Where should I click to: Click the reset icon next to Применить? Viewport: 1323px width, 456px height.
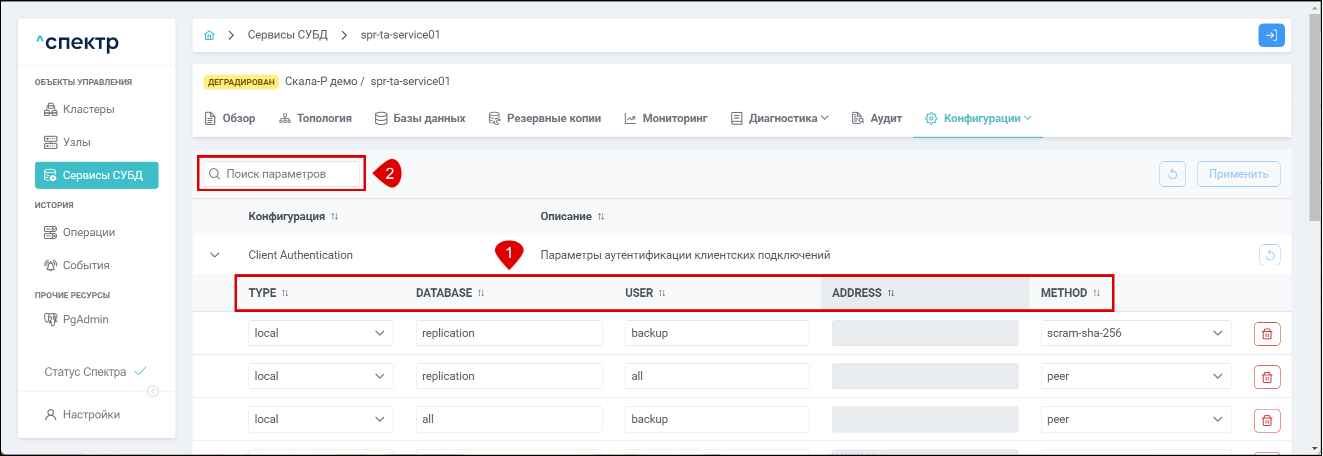[1172, 174]
